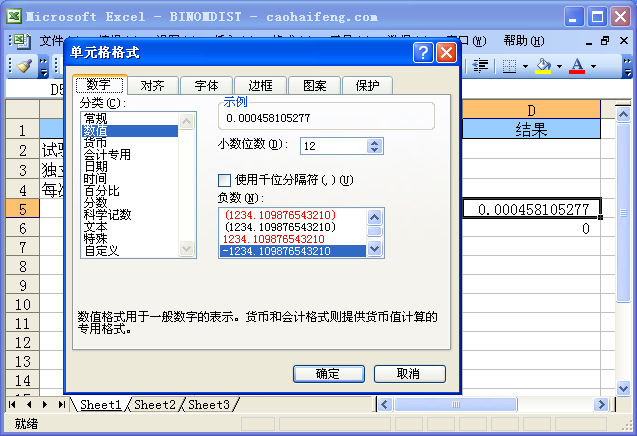Image resolution: width=637 pixels, height=436 pixels.
Task: Switch to the 字体 tab
Action: 206,85
